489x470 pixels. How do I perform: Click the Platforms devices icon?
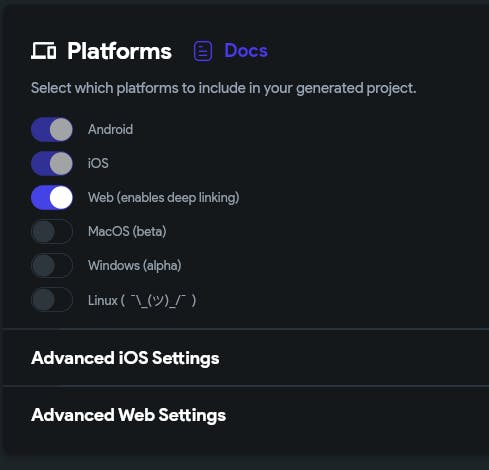tap(44, 51)
